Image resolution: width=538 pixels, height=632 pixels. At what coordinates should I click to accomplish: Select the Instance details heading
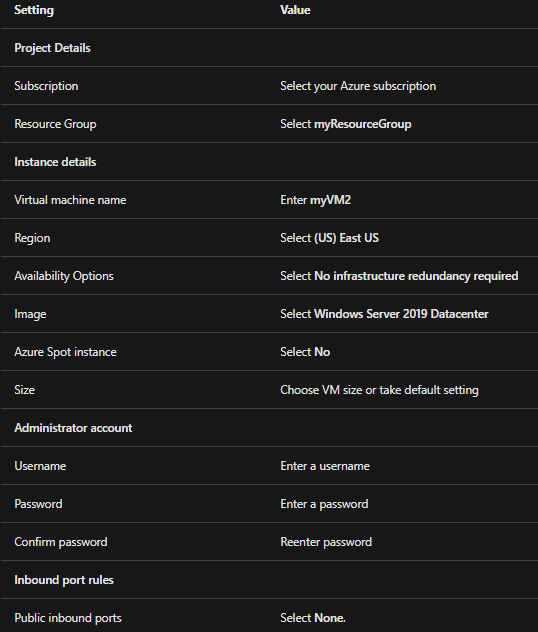tap(55, 162)
